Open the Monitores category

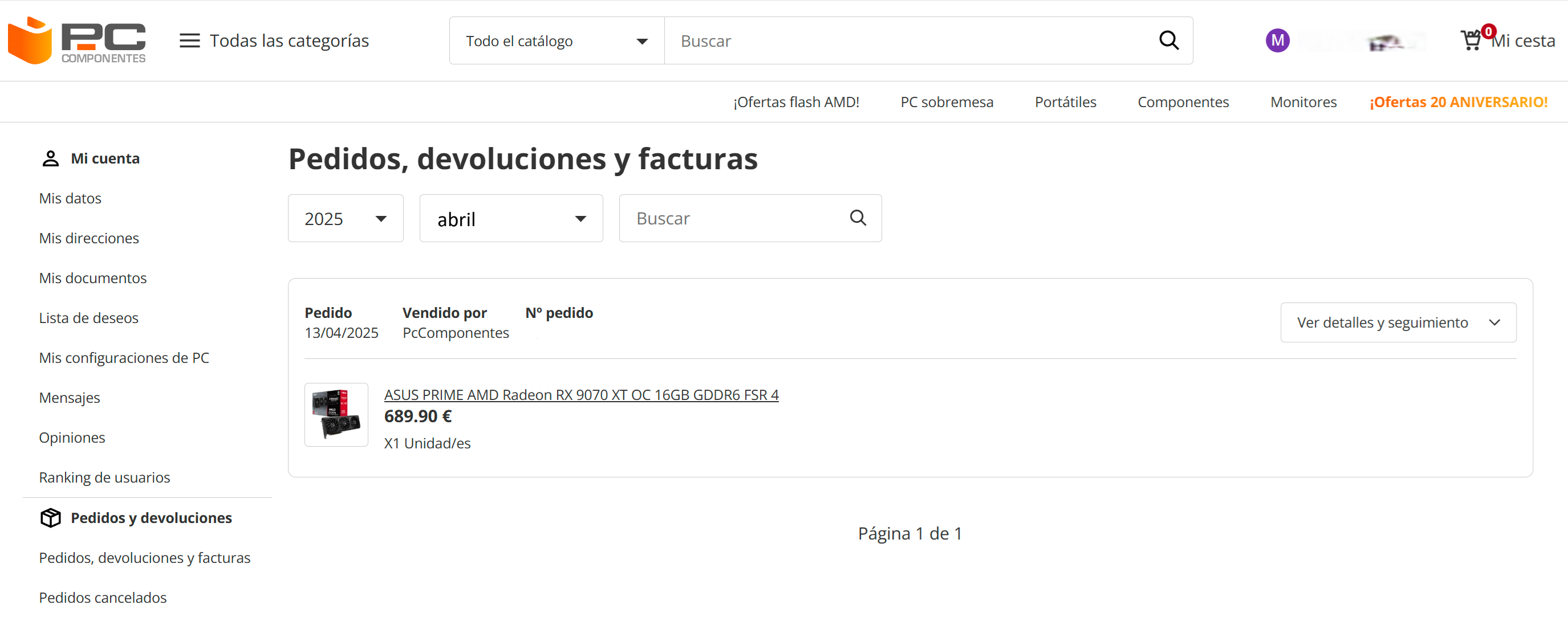point(1303,102)
